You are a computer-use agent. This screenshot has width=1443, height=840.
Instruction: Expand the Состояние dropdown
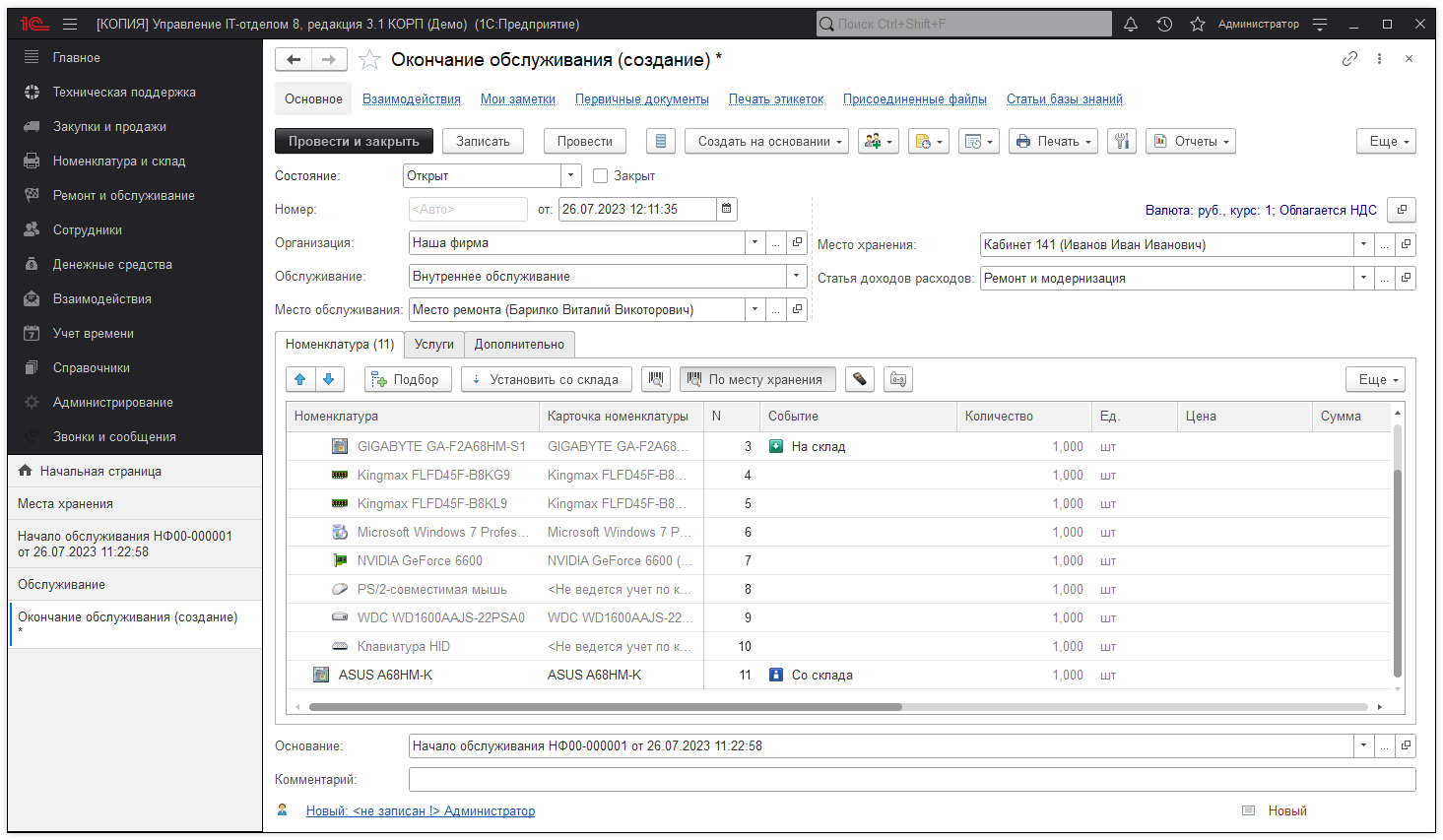pos(571,175)
